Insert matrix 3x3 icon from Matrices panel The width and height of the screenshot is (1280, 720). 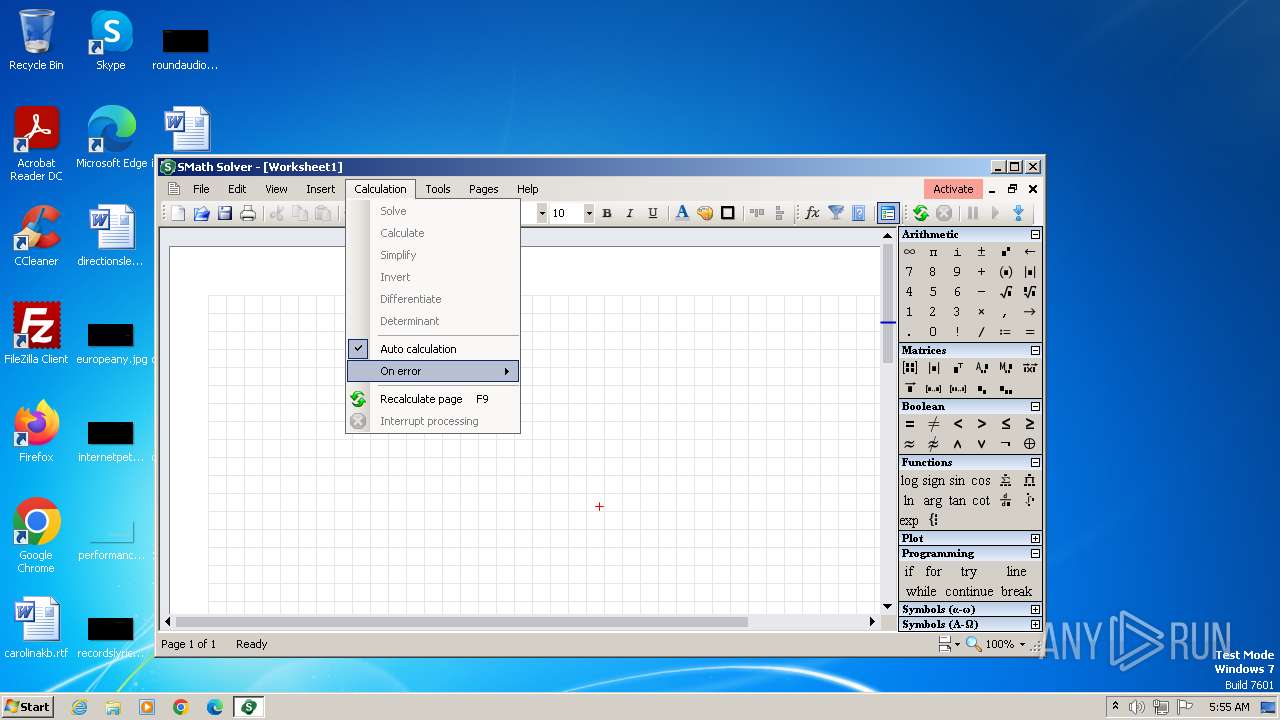[909, 368]
